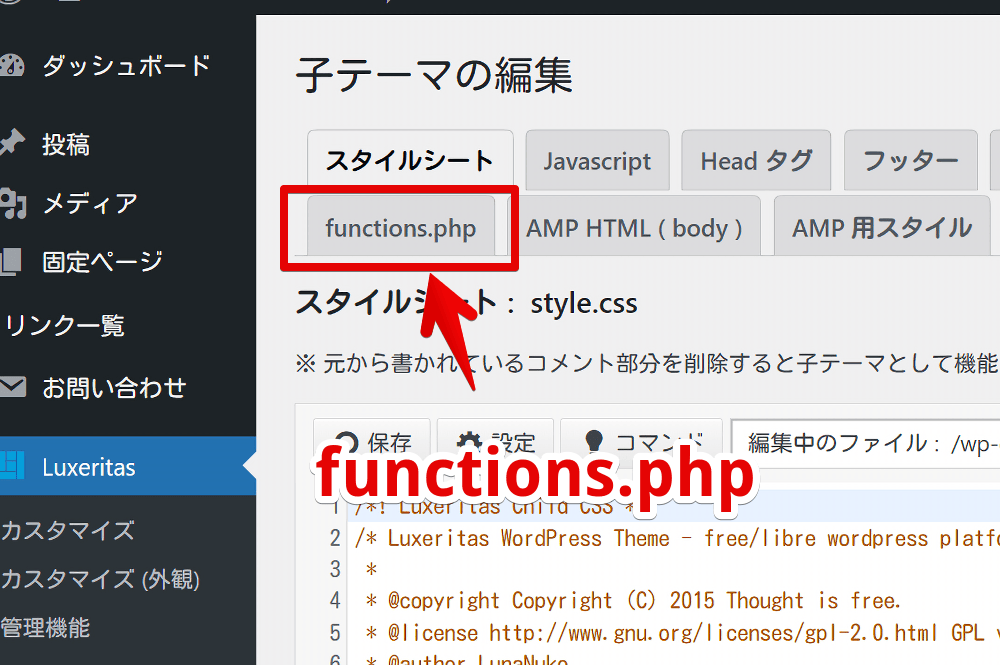This screenshot has height=665, width=1000.
Task: Open the 投稿 menu item
Action: (66, 145)
